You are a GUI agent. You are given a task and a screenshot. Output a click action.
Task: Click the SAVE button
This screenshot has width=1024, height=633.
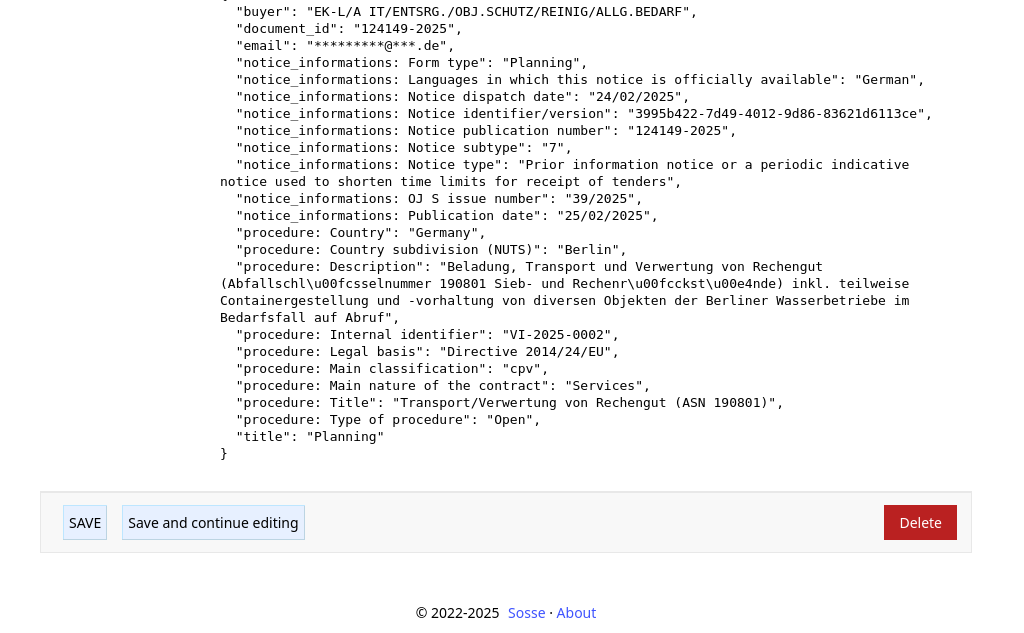coord(85,523)
